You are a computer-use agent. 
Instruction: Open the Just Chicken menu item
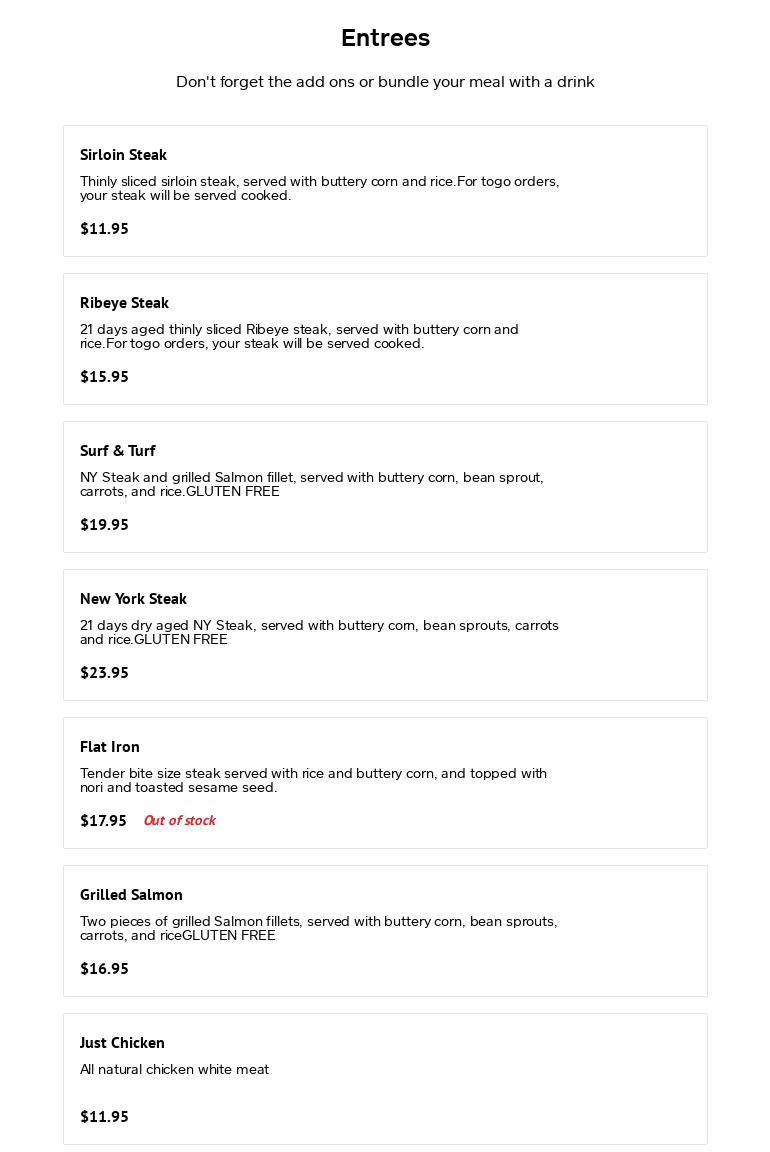click(x=122, y=1043)
